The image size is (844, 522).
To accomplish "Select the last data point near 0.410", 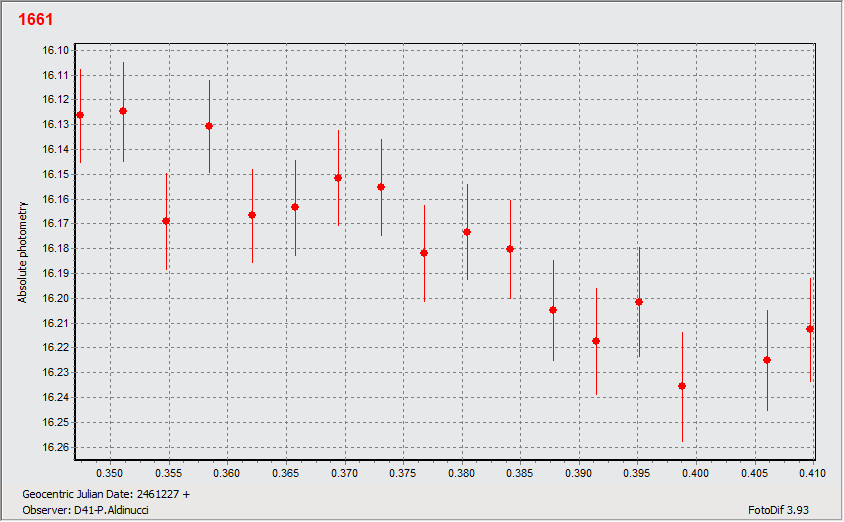I will (810, 329).
